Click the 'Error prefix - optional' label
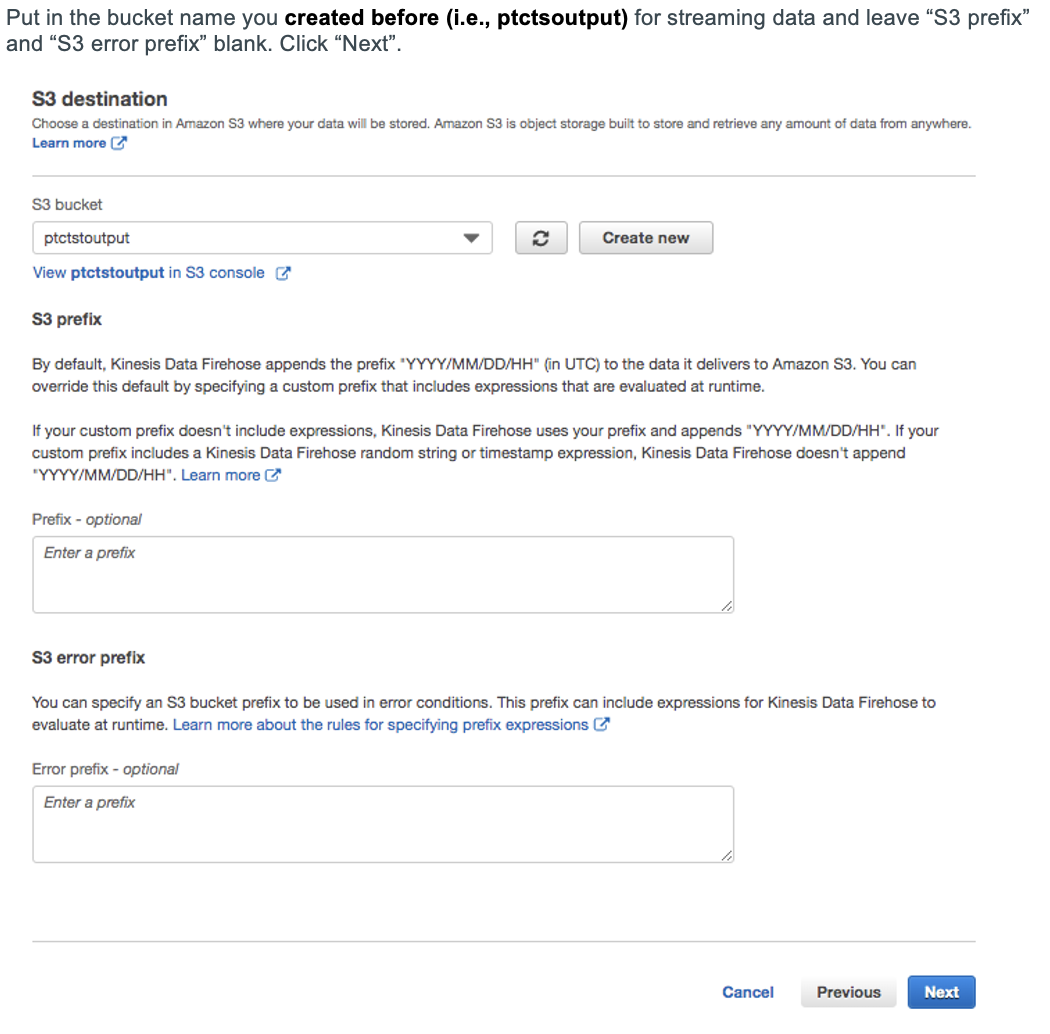 [105, 769]
